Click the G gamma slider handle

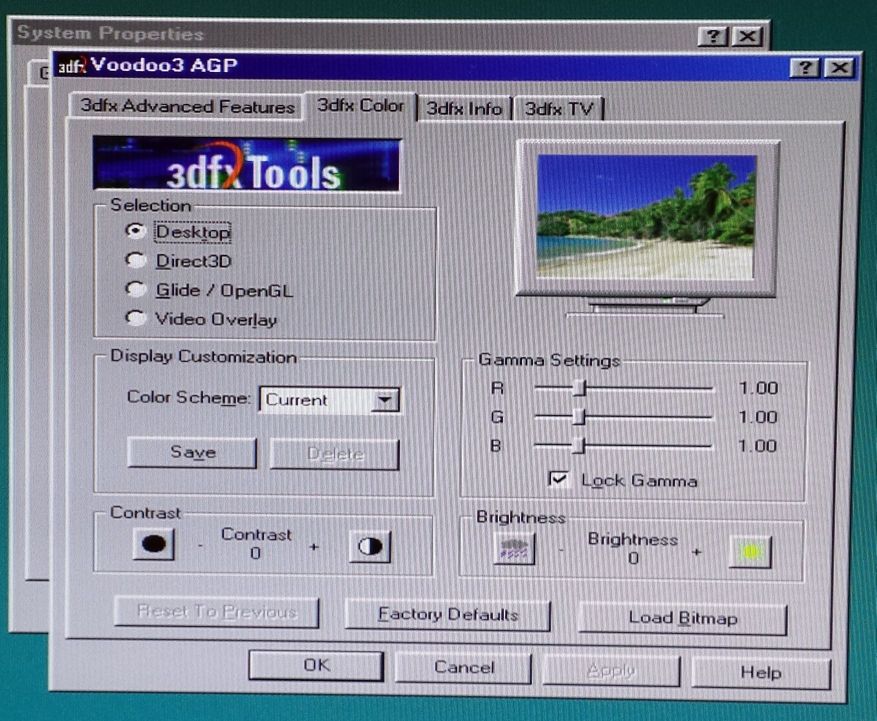580,416
